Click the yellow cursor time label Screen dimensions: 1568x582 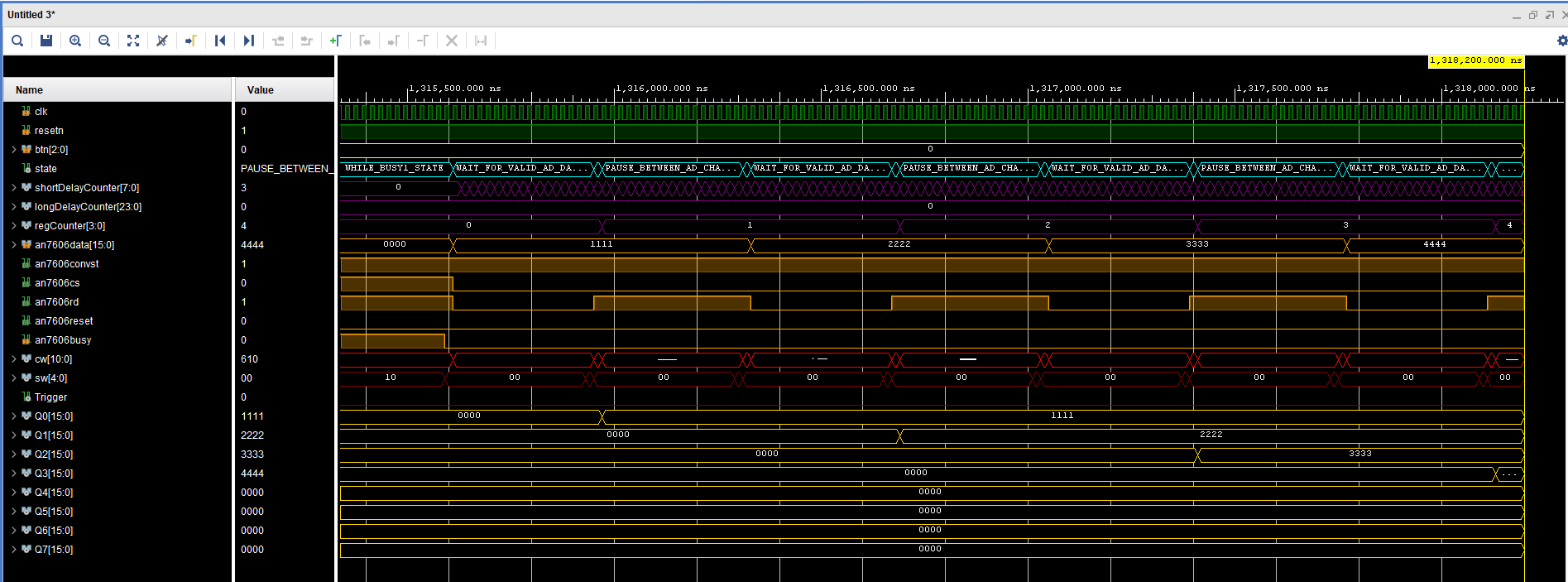[1476, 60]
